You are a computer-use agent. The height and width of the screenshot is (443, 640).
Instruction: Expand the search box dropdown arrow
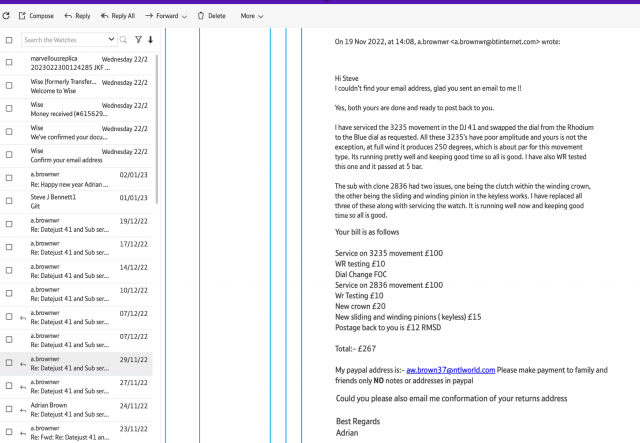[109, 40]
